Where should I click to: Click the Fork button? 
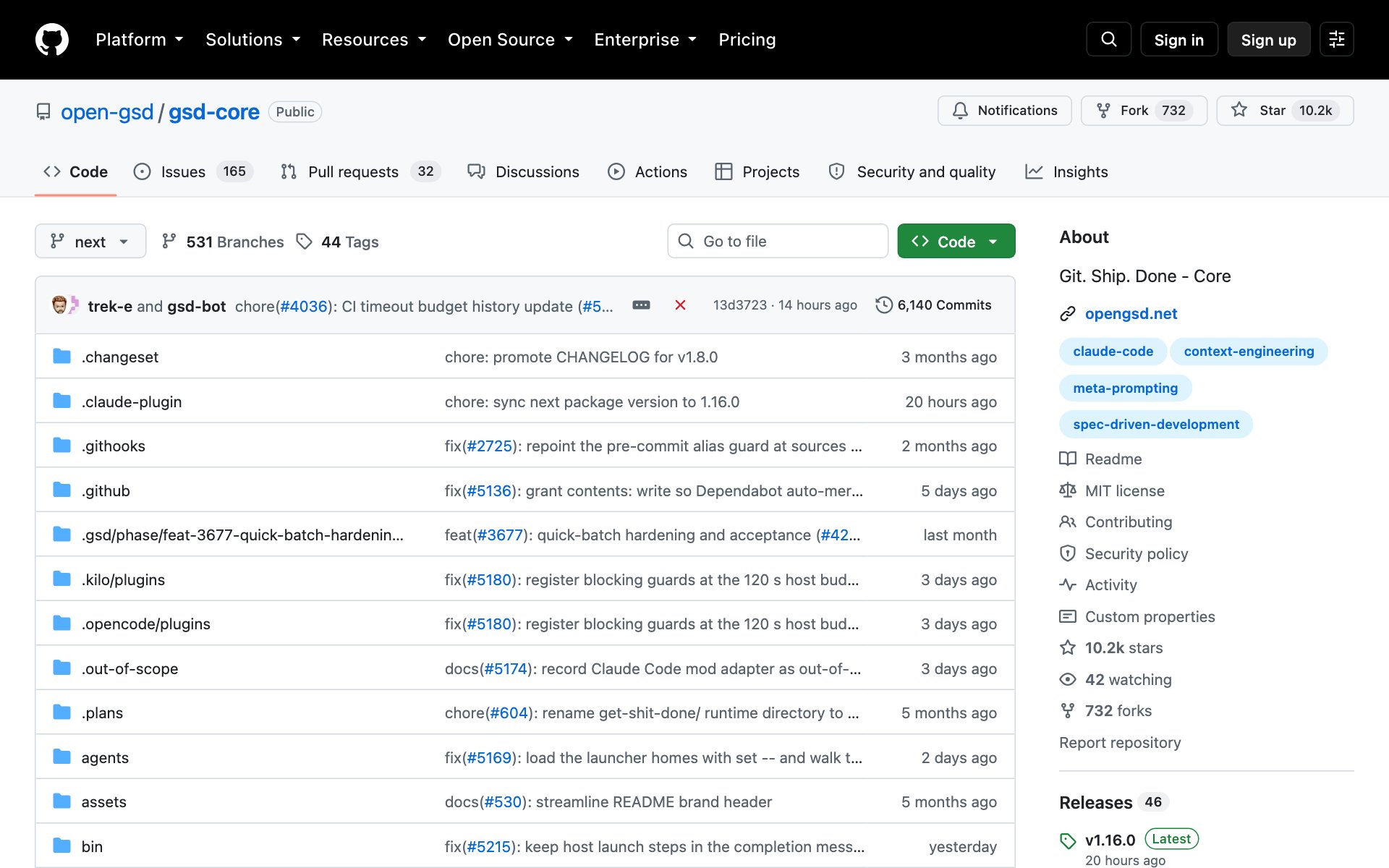point(1144,111)
